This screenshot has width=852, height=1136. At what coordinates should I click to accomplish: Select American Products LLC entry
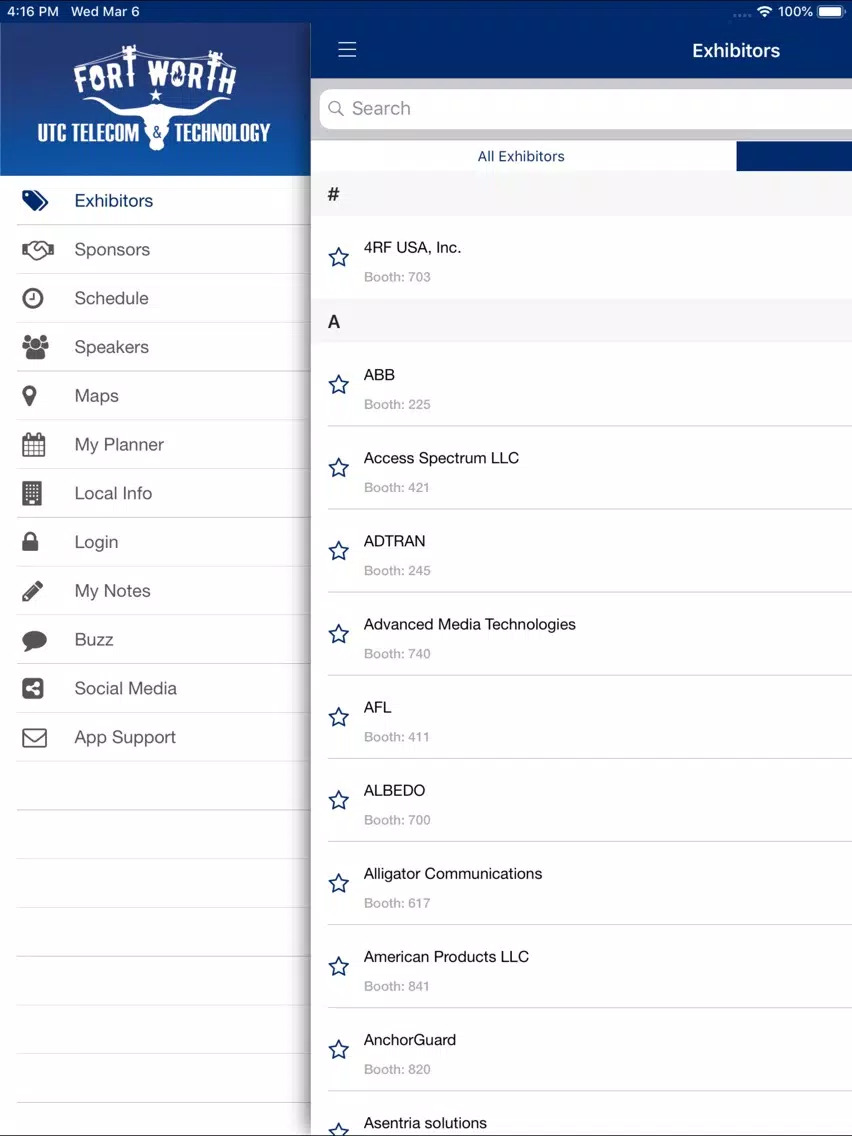(582, 966)
